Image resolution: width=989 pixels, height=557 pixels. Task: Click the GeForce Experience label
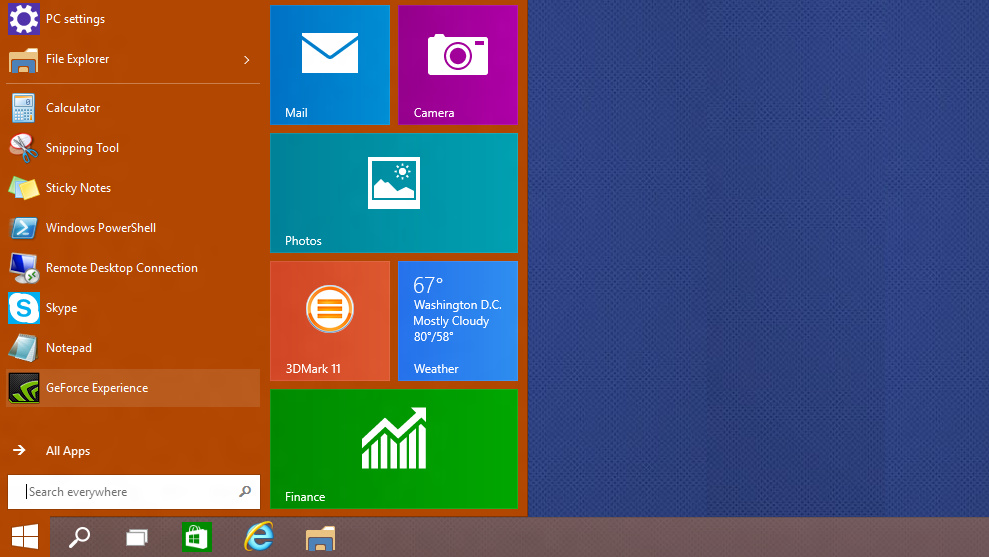pyautogui.click(x=97, y=388)
